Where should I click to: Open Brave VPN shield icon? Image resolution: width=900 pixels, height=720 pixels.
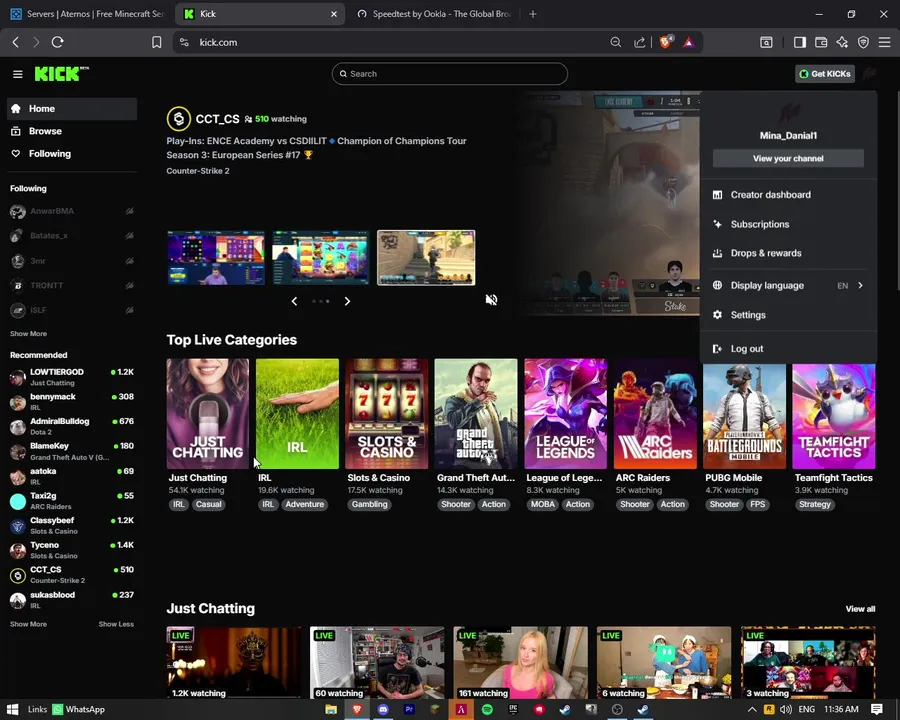[x=863, y=42]
